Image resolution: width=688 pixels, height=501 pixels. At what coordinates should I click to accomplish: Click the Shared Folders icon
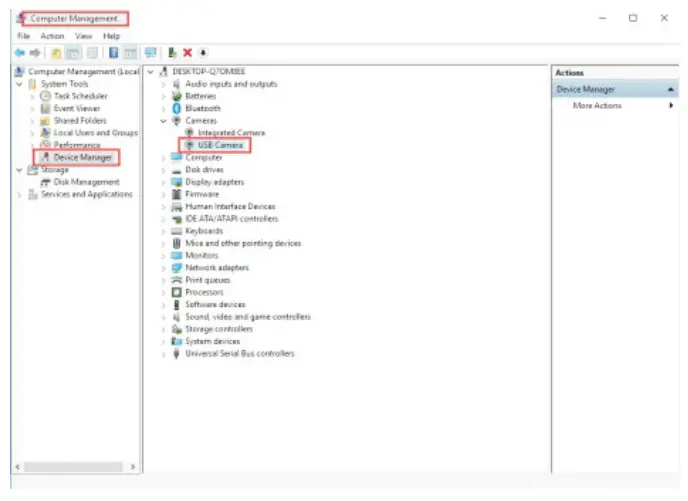[x=45, y=121]
